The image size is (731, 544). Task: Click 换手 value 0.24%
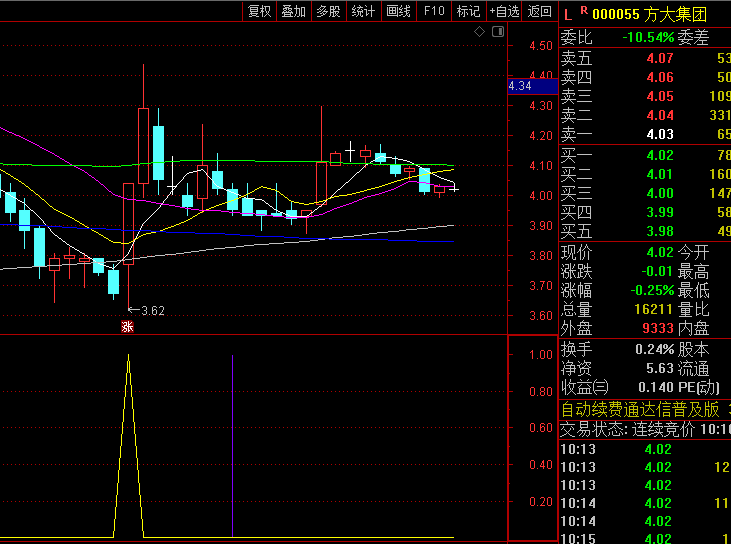coord(655,349)
